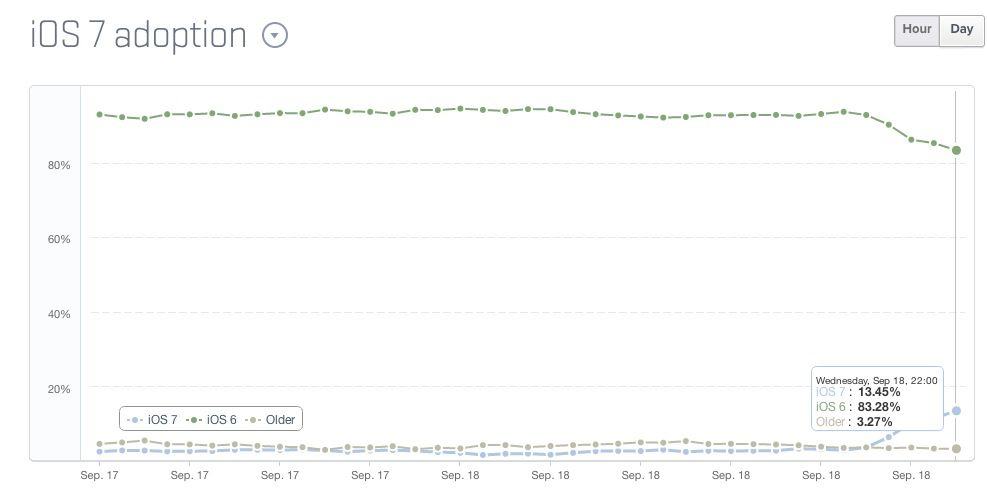The width and height of the screenshot is (987, 489).
Task: Click the 40% y-axis label
Action: (58, 314)
